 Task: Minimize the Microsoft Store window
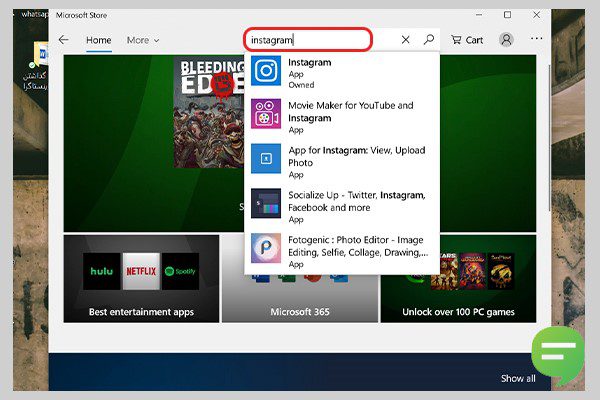479,15
